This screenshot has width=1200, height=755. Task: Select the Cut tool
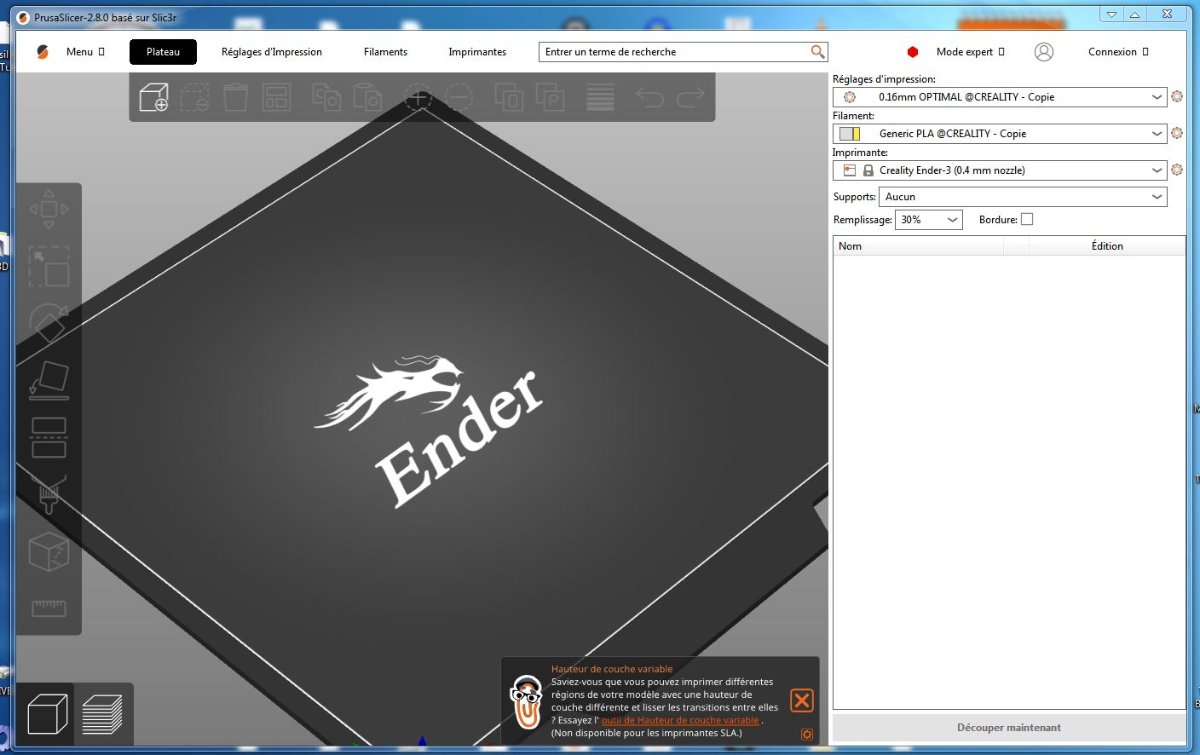[49, 438]
